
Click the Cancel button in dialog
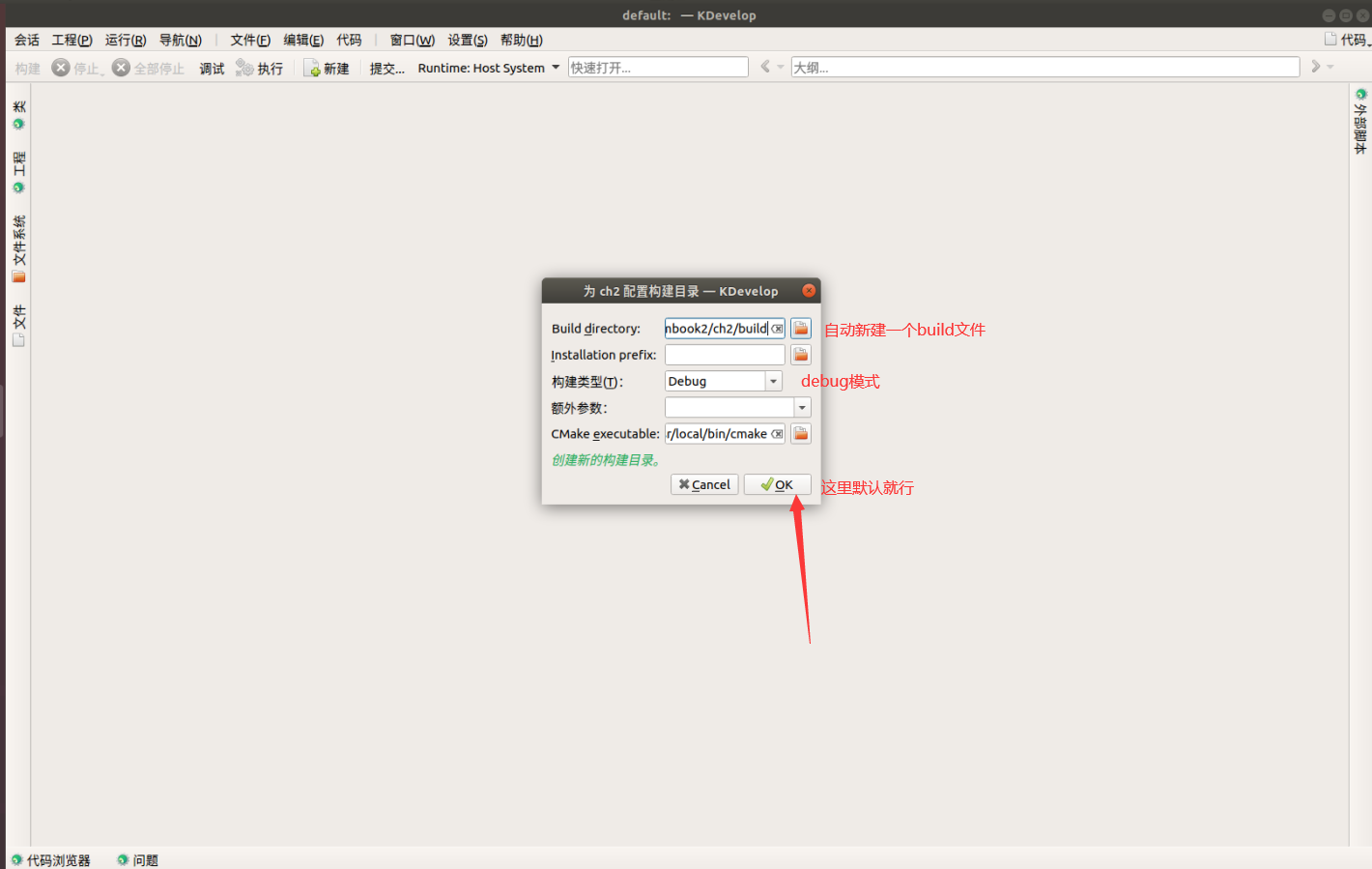click(x=704, y=484)
